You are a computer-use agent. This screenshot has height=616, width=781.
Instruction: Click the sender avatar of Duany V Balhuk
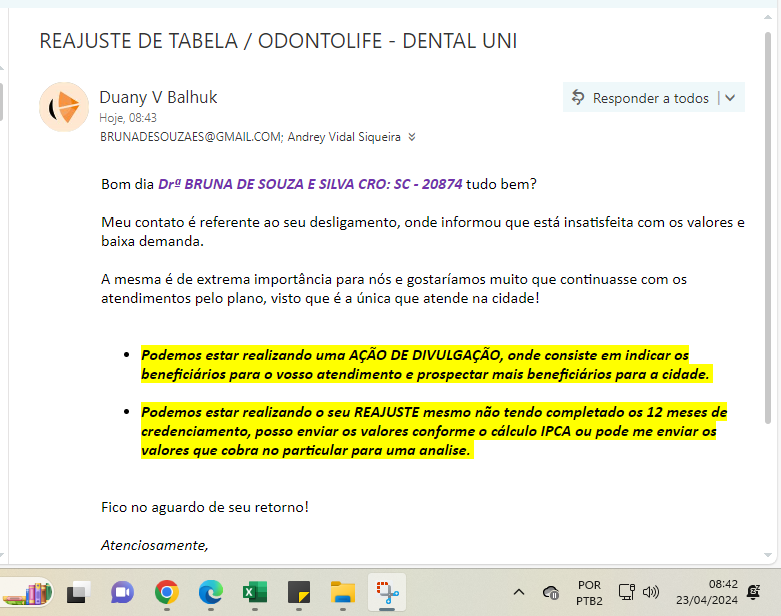click(x=64, y=107)
